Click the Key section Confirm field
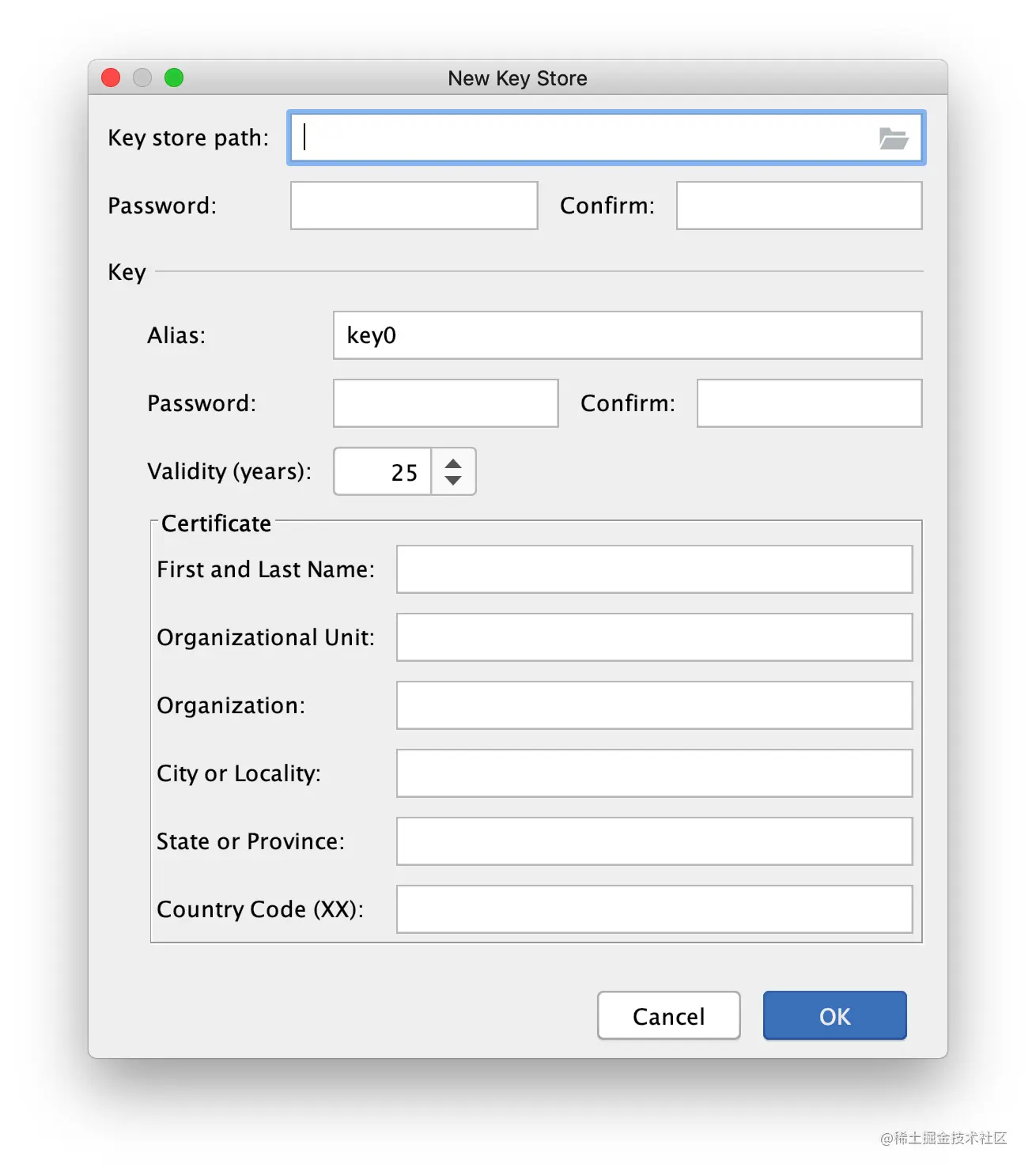The width and height of the screenshot is (1036, 1175). coord(809,403)
